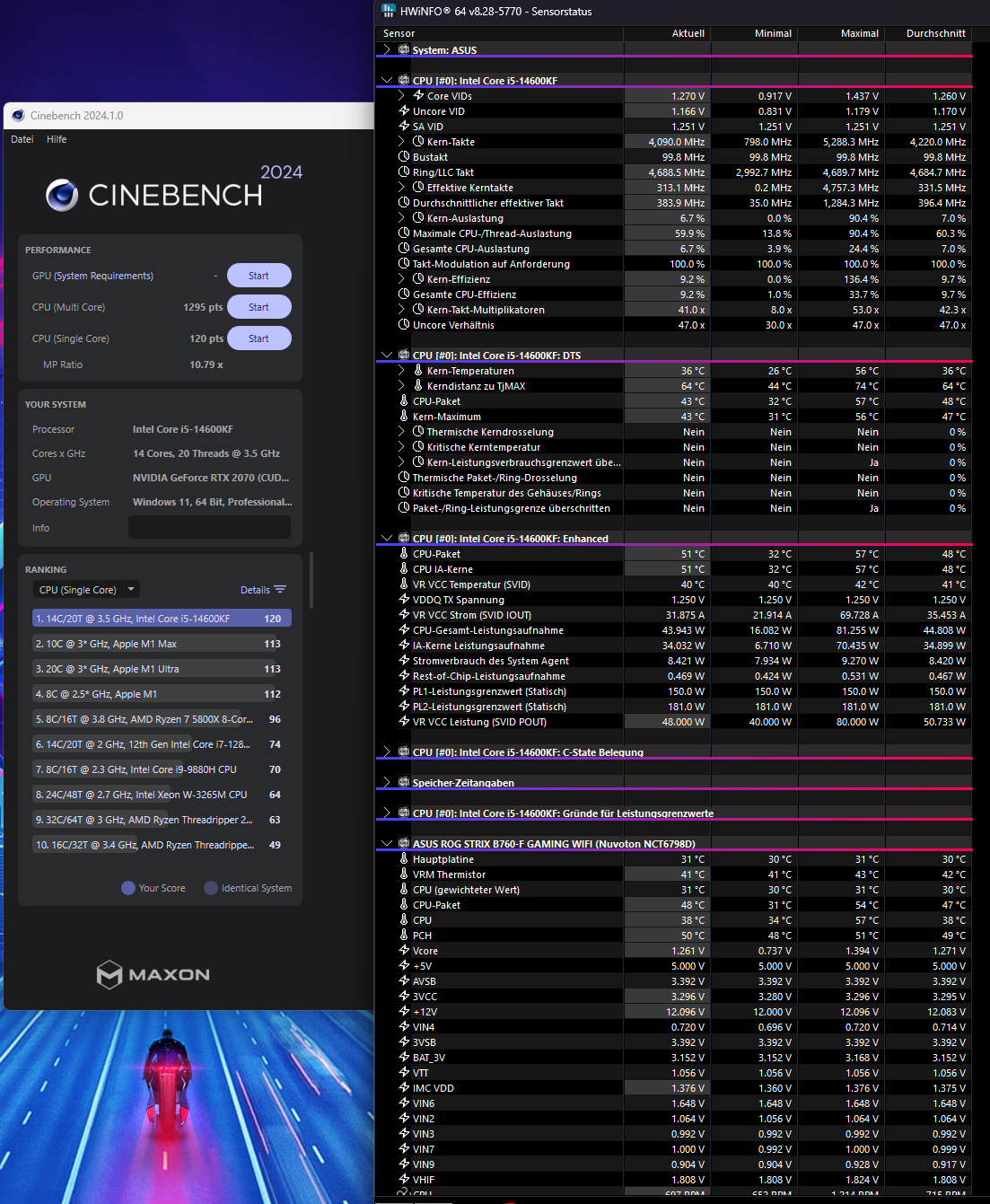This screenshot has width=990, height=1204.
Task: Open the Datei menu in Cinebench
Action: pos(22,139)
